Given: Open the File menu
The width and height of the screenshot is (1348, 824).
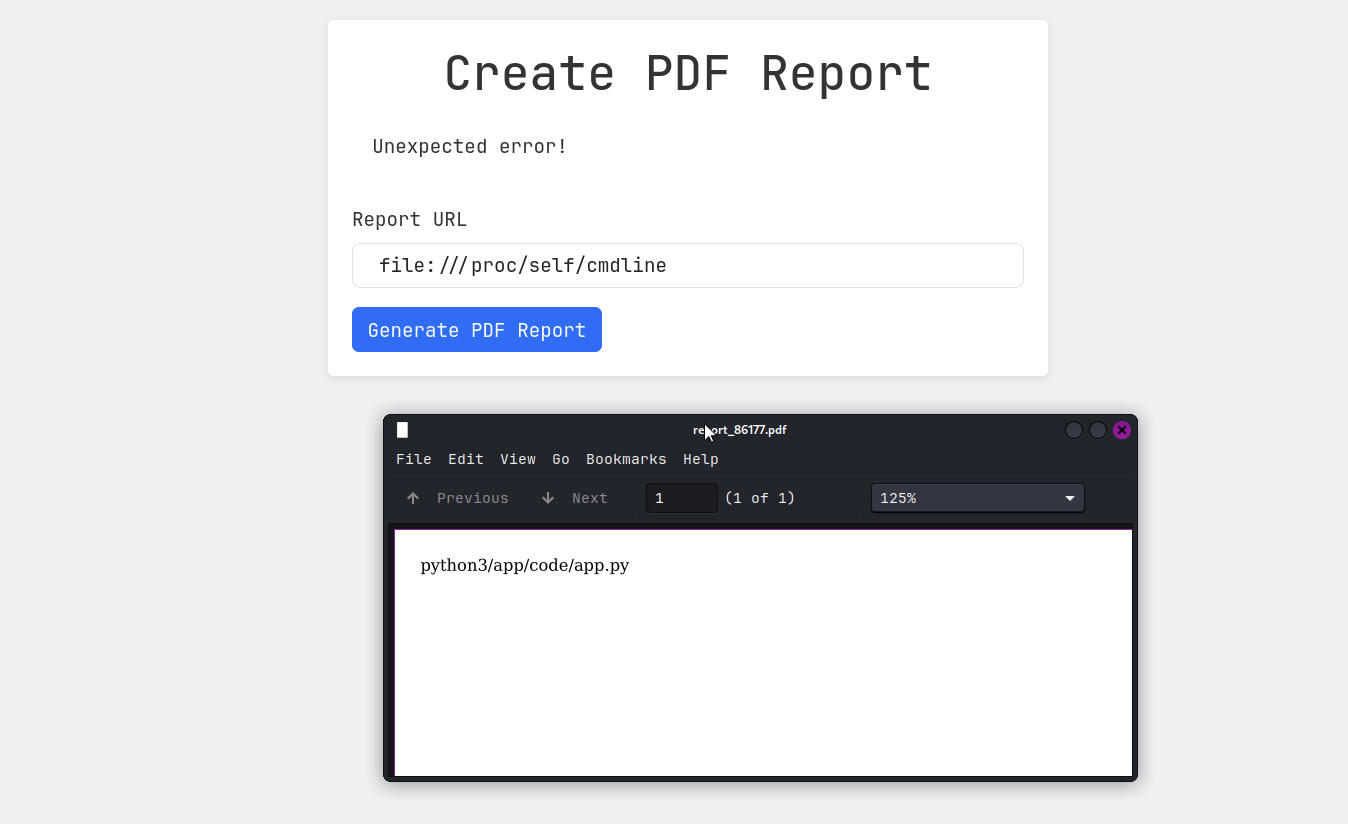Looking at the screenshot, I should click(413, 459).
